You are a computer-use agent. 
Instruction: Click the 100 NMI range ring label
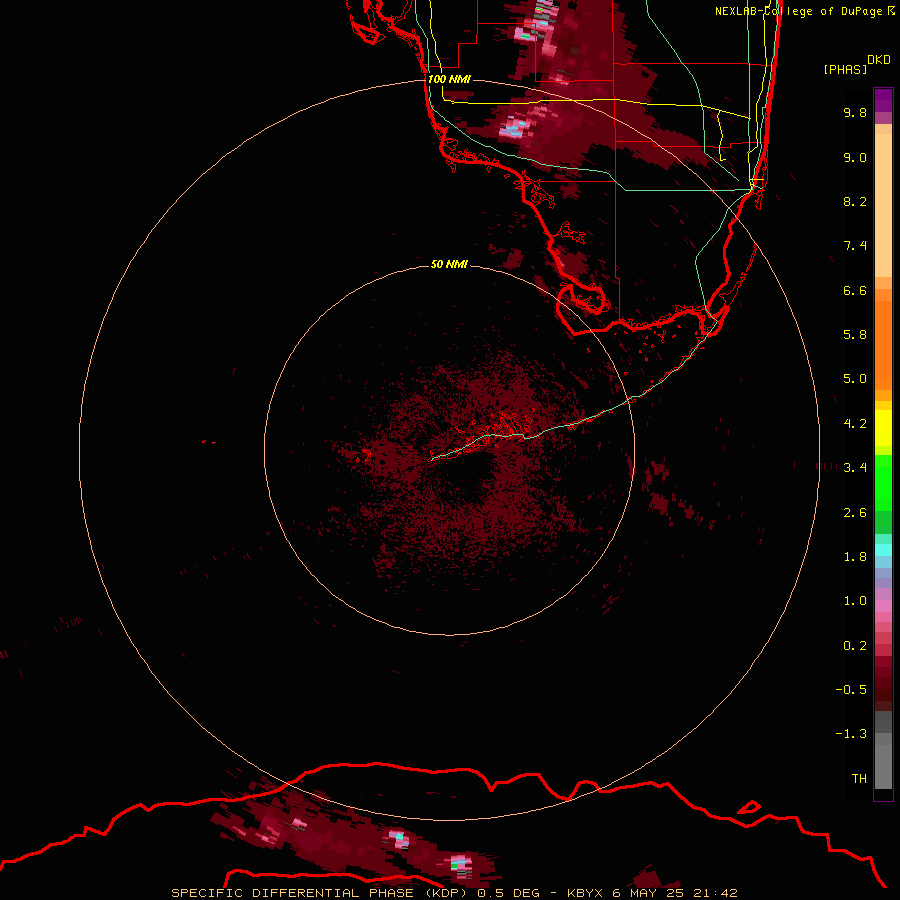tap(449, 79)
